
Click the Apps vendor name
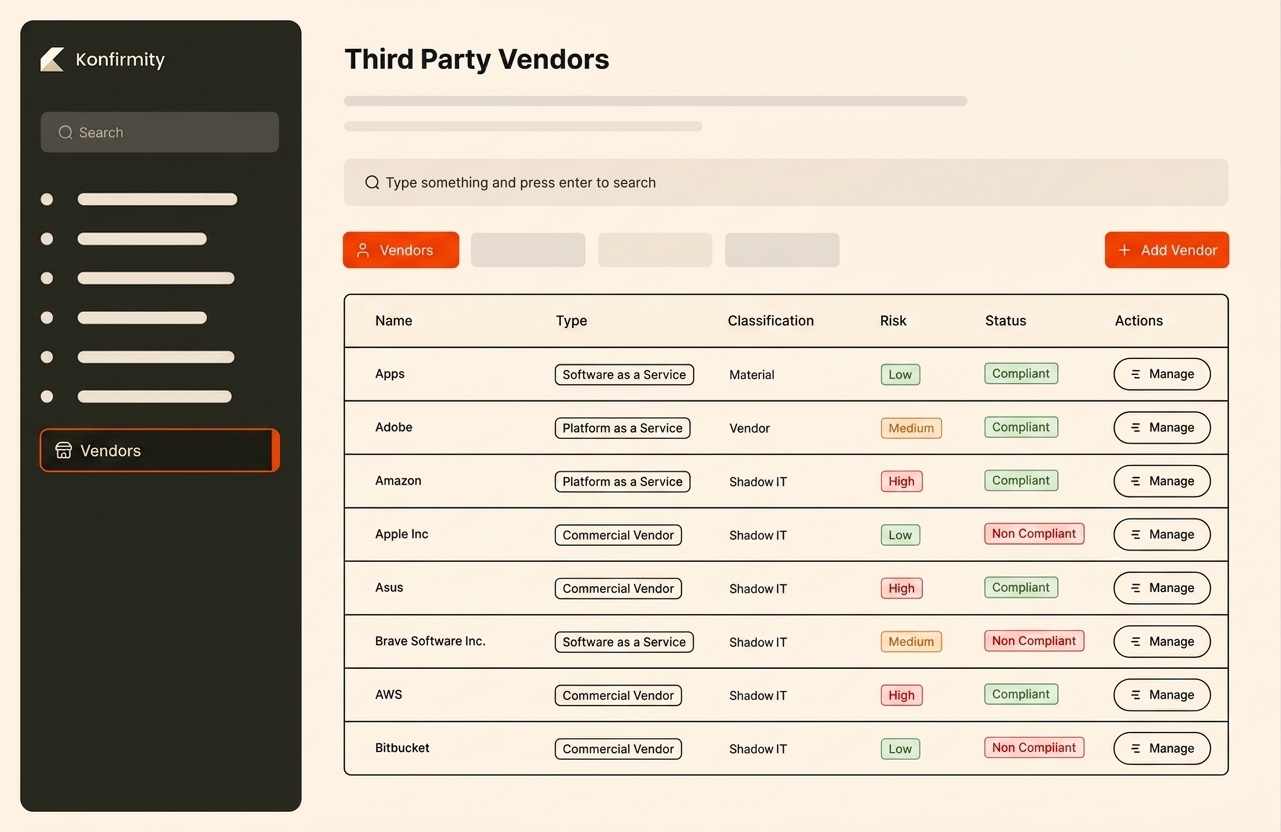tap(390, 374)
